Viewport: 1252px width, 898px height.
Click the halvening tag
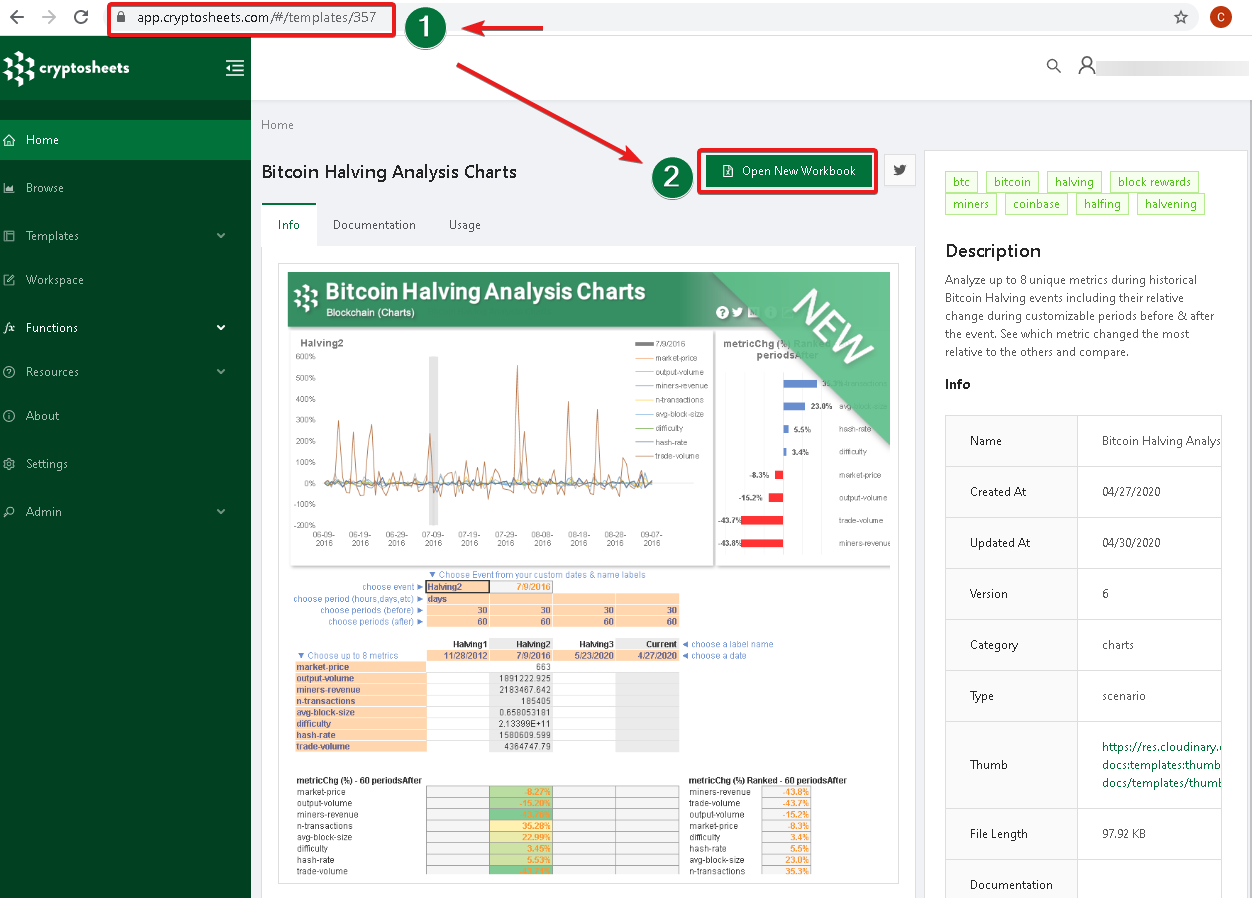click(1170, 204)
